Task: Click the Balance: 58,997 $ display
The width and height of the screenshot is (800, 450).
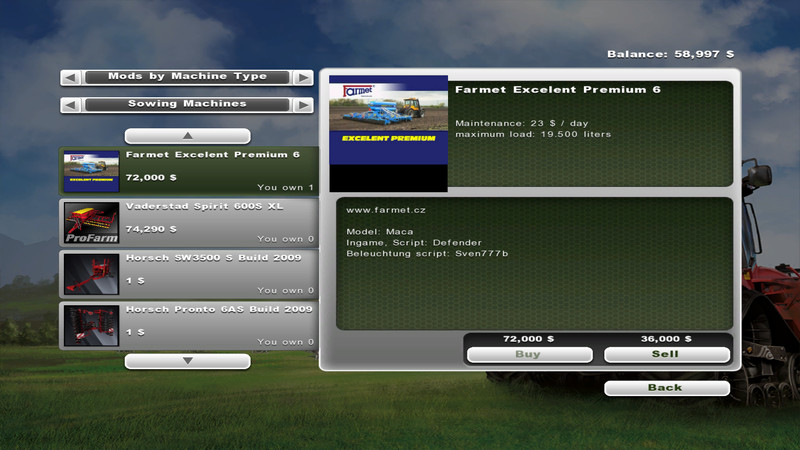Action: pos(670,54)
